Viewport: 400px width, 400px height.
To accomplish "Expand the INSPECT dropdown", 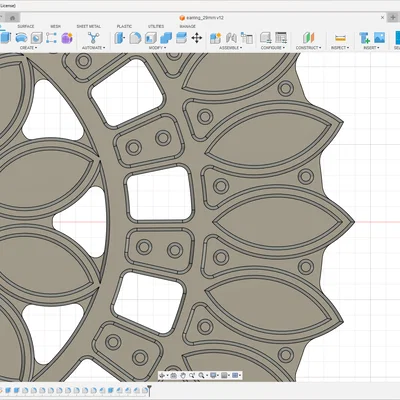I will pyautogui.click(x=340, y=48).
